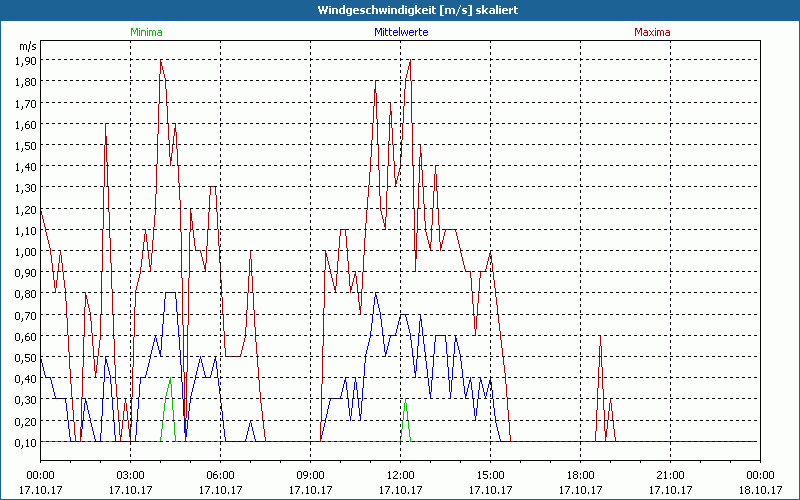Click the 0,10 y-axis value label
Image resolution: width=800 pixels, height=500 pixels.
click(25, 442)
